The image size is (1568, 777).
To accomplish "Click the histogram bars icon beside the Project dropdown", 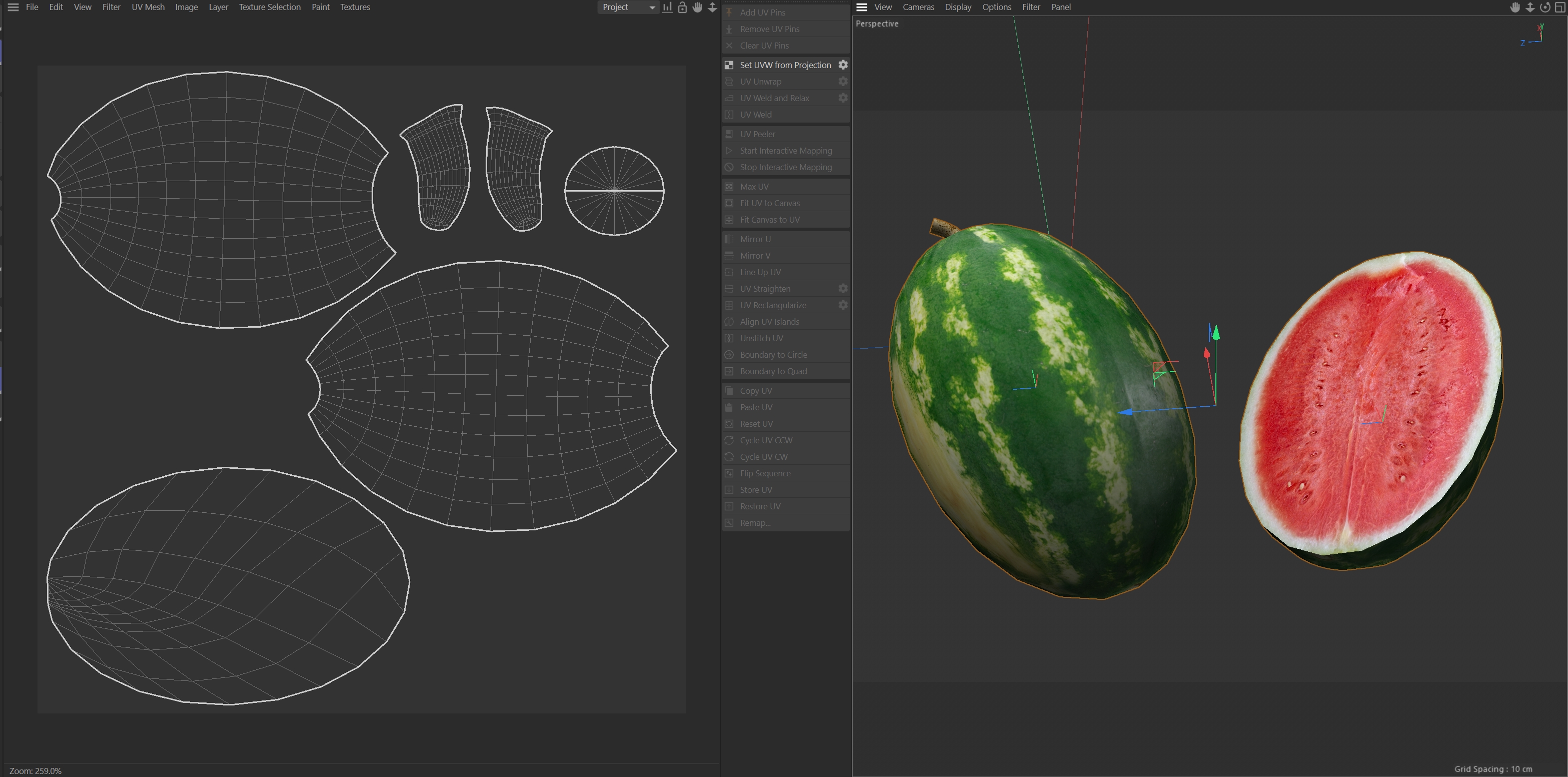I will pos(667,8).
